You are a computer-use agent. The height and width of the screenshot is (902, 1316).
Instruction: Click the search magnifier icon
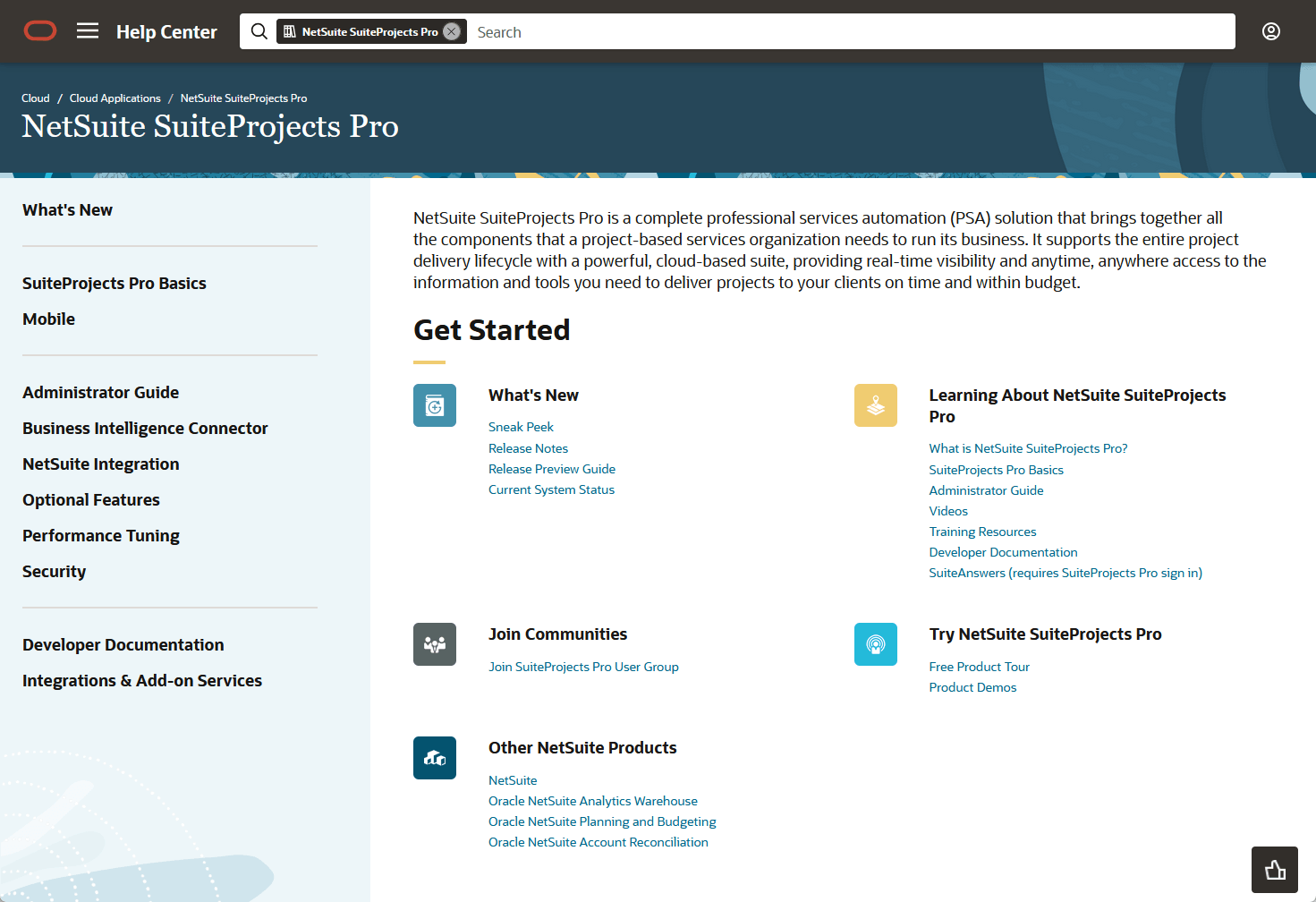(x=259, y=31)
